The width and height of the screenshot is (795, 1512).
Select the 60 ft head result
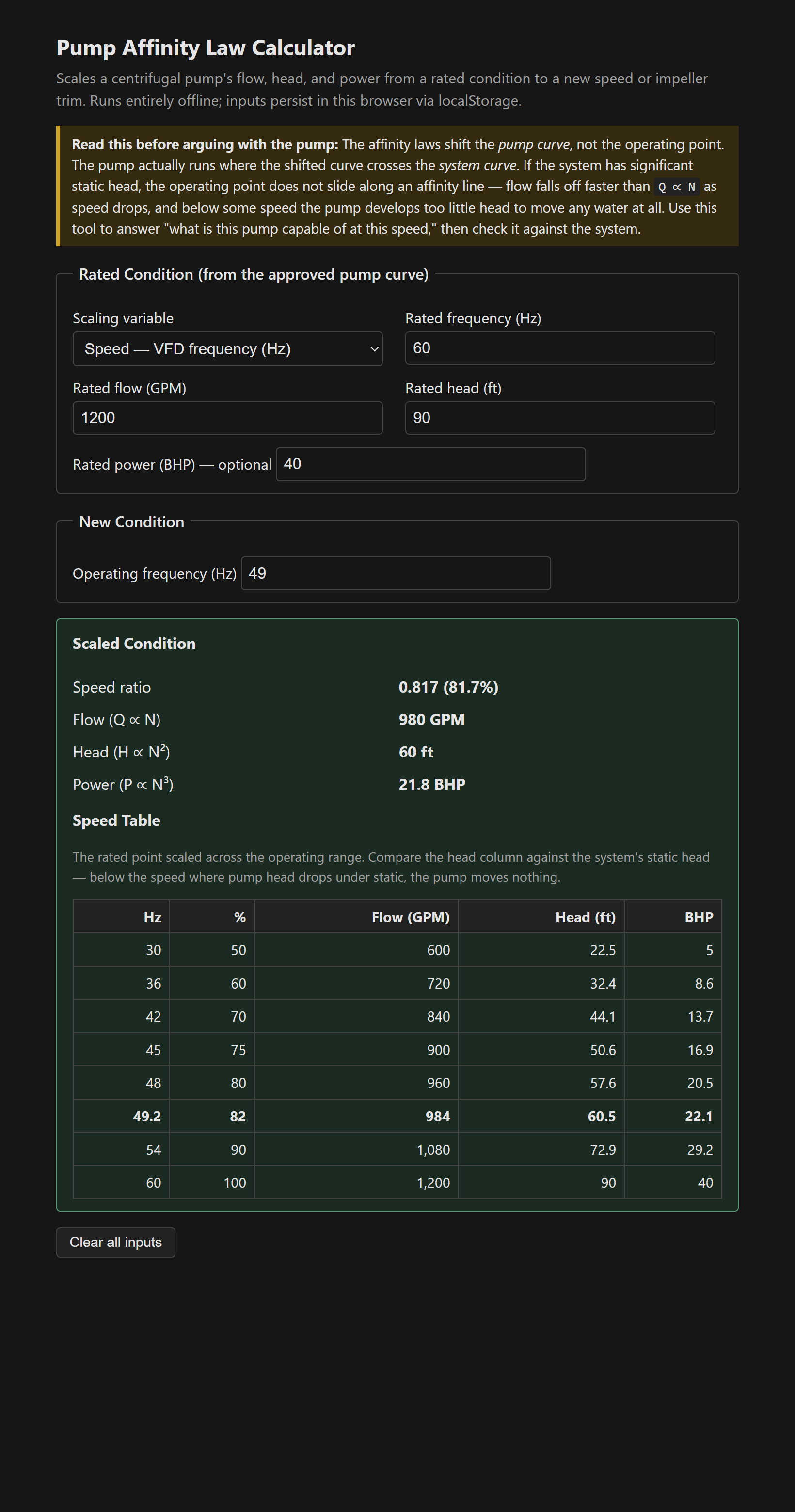point(416,752)
